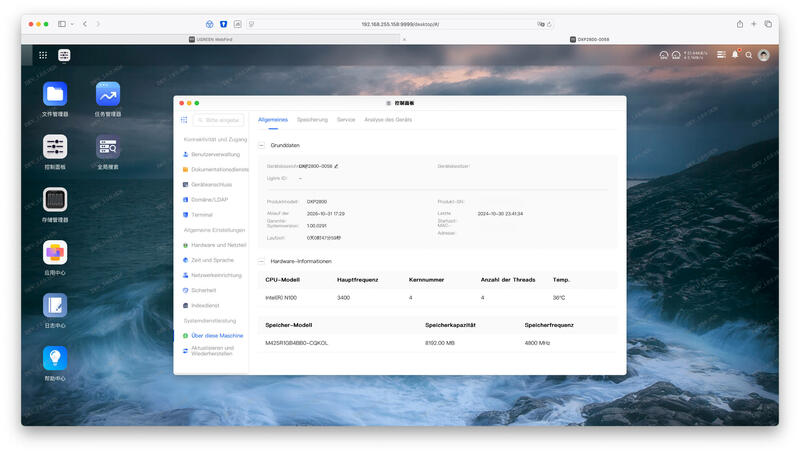
Task: Click the control panel search input field
Action: pyautogui.click(x=218, y=120)
